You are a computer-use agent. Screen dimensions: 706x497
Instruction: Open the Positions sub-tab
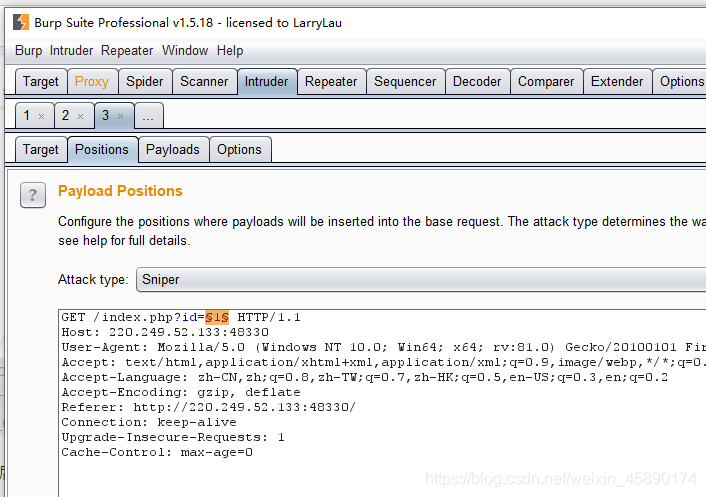(102, 149)
